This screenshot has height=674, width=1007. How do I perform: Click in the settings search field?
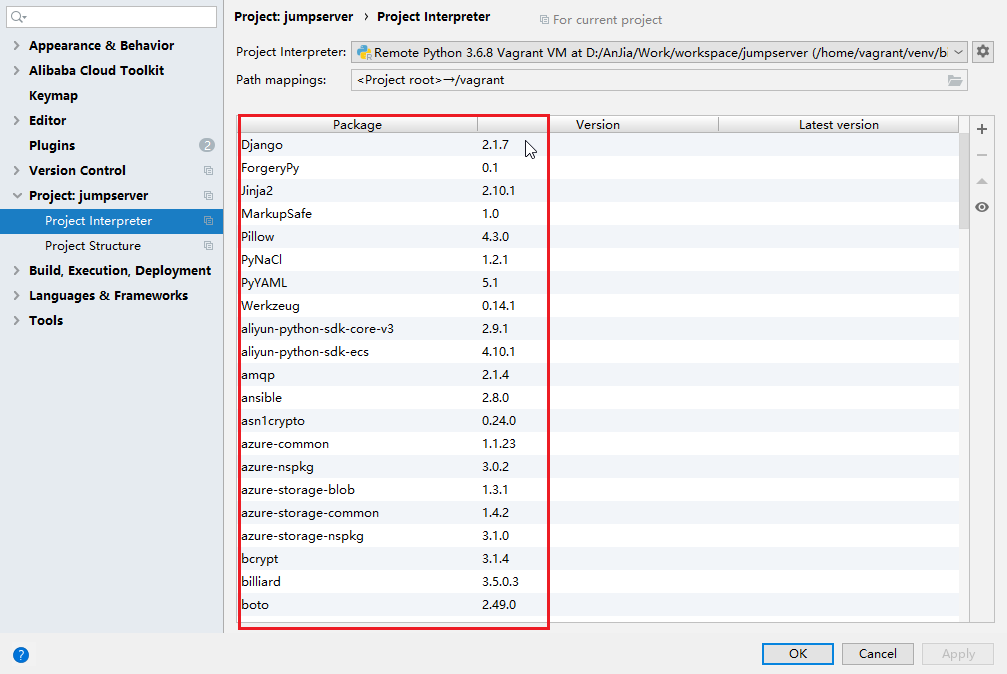click(x=111, y=17)
